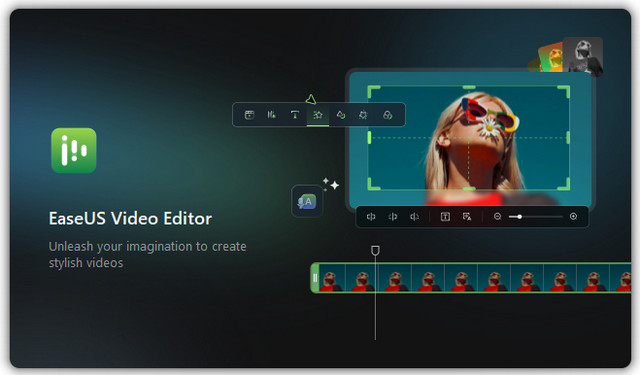This screenshot has height=375, width=640.
Task: Click the timeline zoom slider handle
Action: click(519, 217)
